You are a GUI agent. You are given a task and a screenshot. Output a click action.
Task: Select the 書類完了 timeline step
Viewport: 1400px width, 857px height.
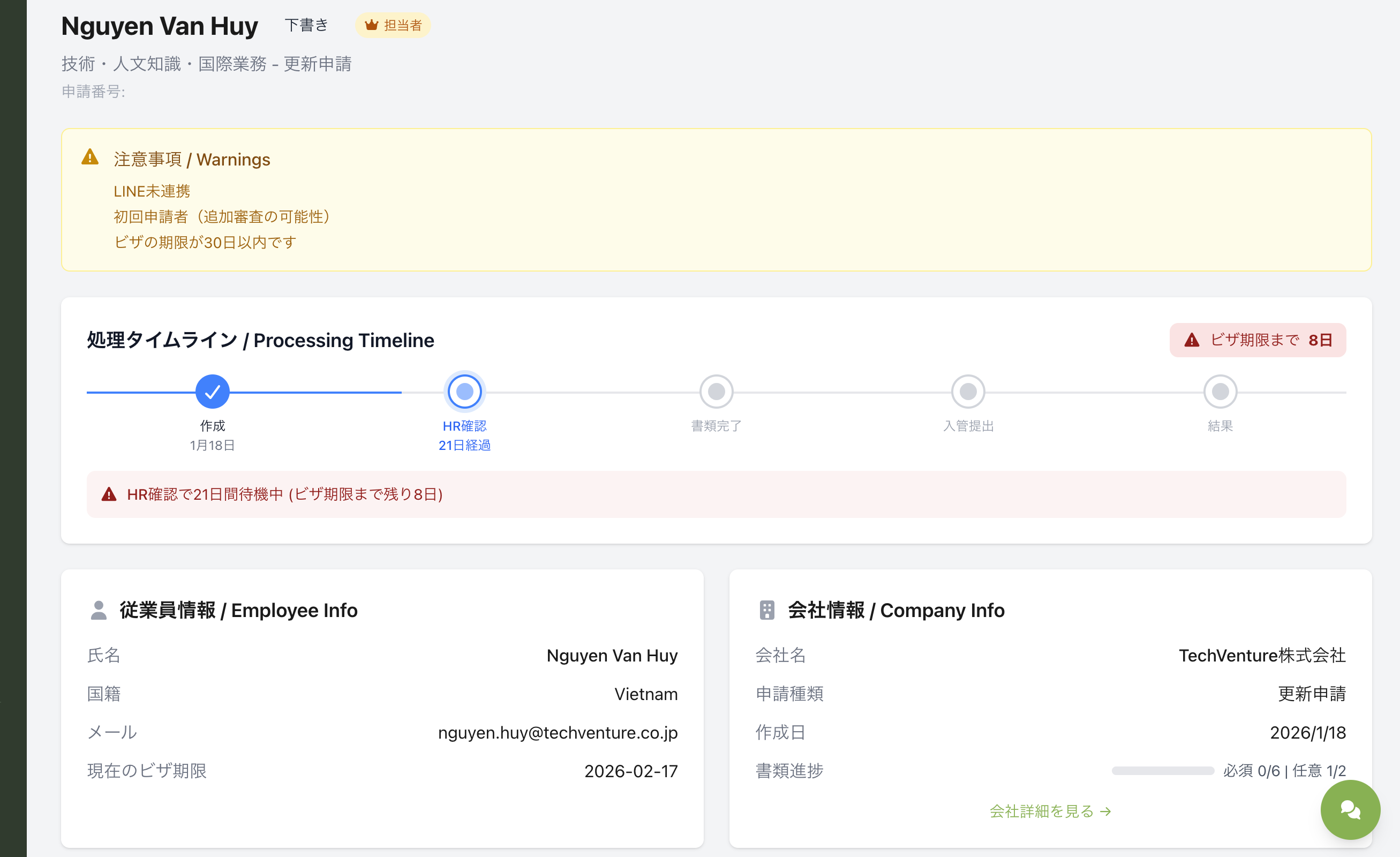pos(716,392)
